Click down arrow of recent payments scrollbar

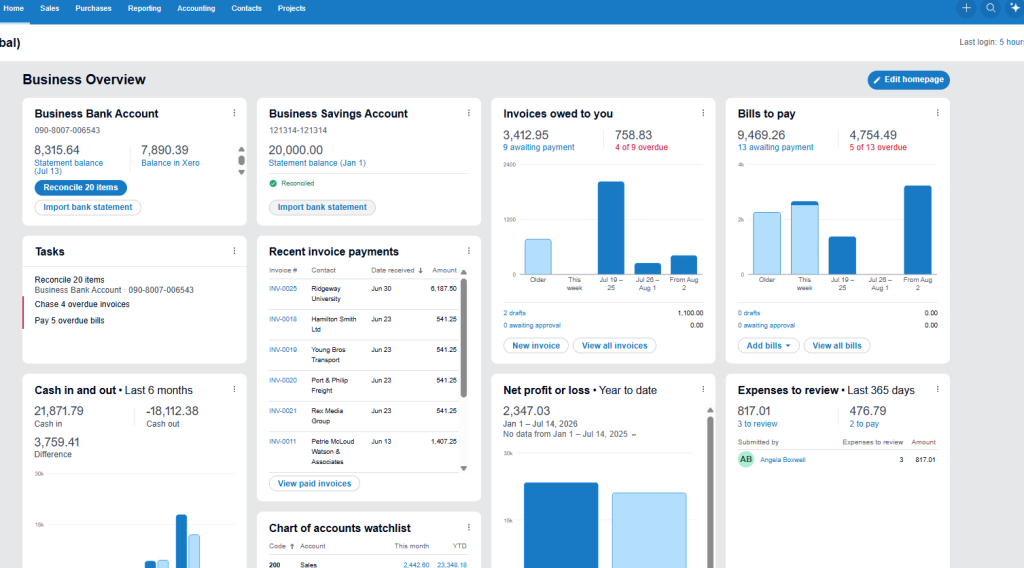tap(464, 468)
